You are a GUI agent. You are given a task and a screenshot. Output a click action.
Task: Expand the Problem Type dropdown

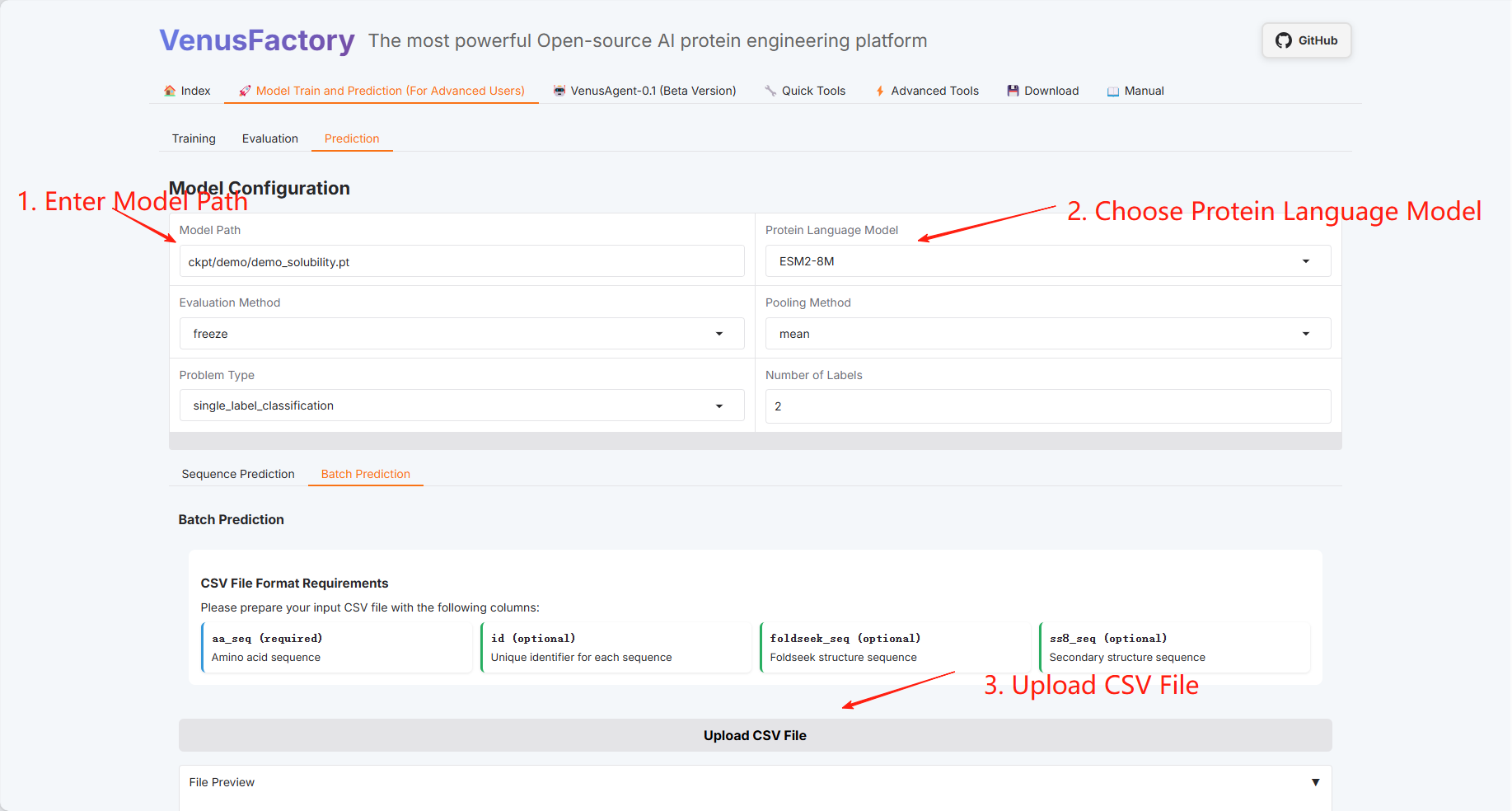(x=719, y=405)
